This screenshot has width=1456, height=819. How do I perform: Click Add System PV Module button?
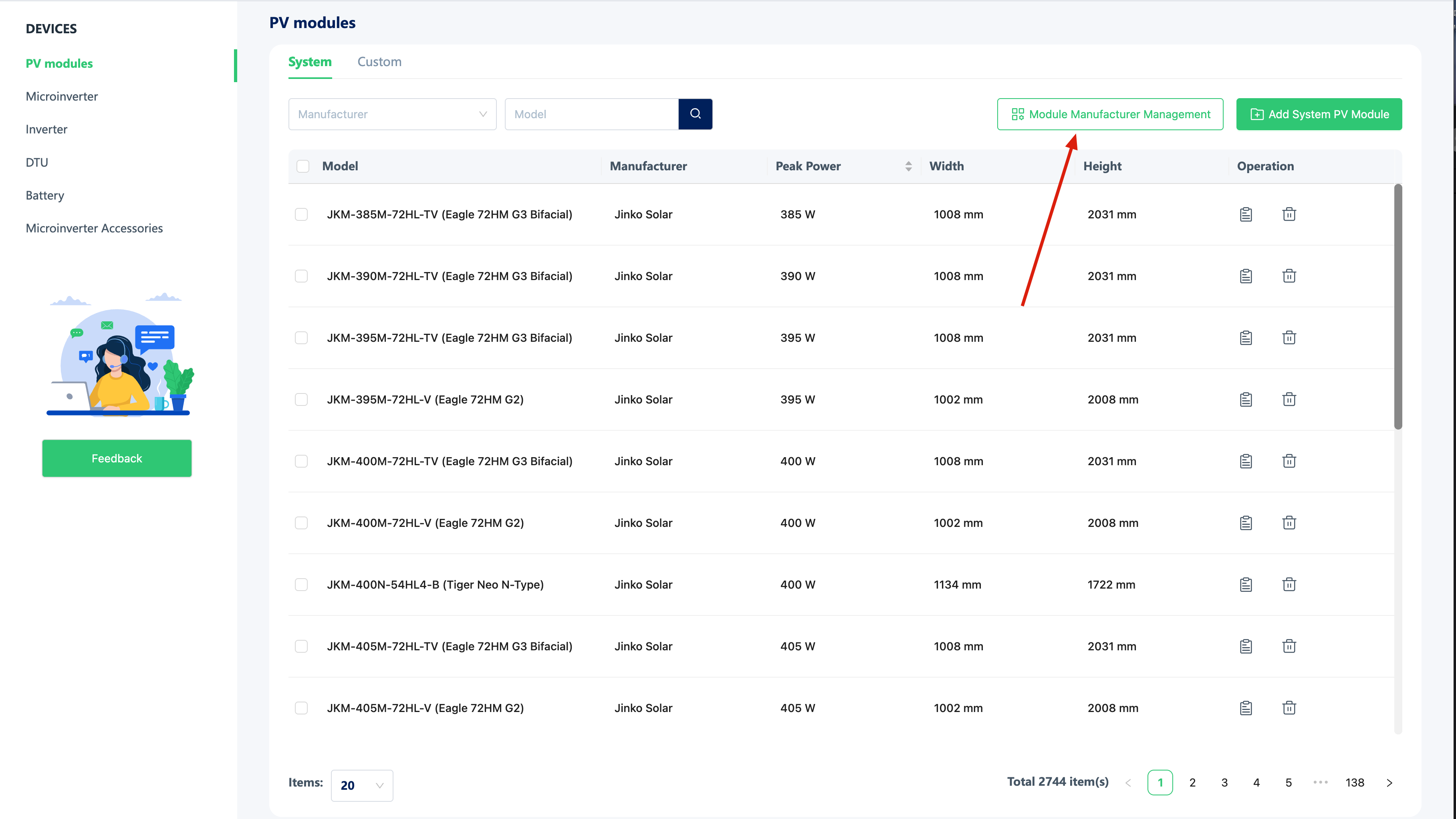pyautogui.click(x=1319, y=114)
